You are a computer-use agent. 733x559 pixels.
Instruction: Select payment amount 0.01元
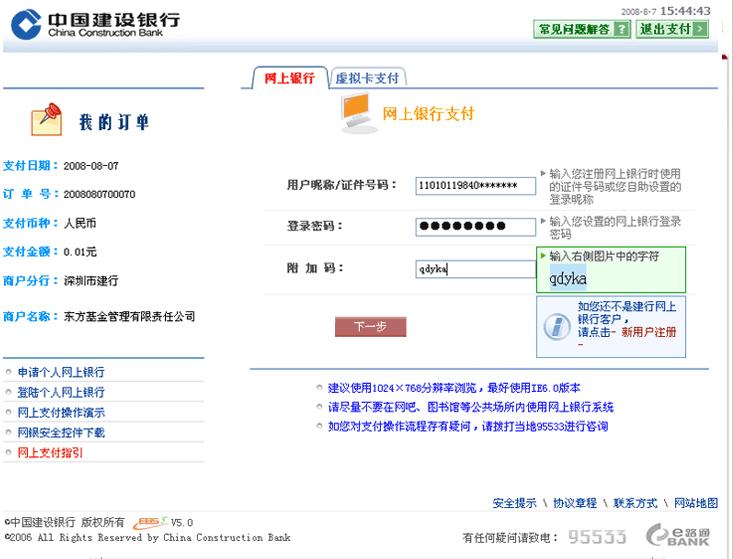pyautogui.click(x=80, y=252)
